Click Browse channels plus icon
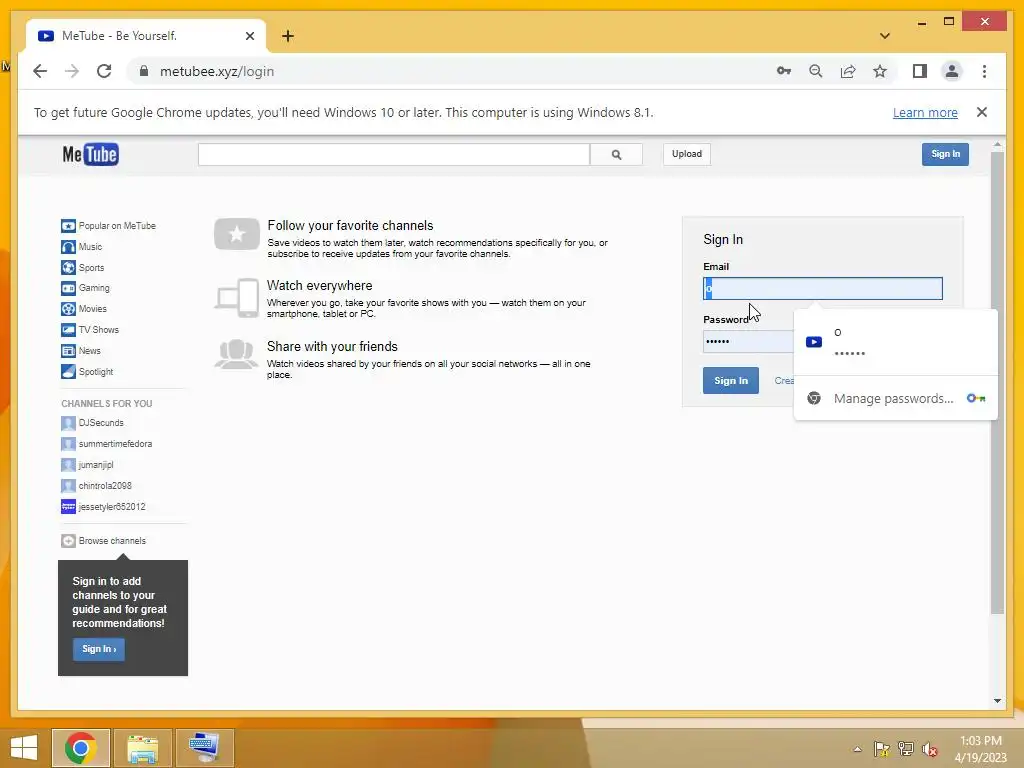 [69, 541]
